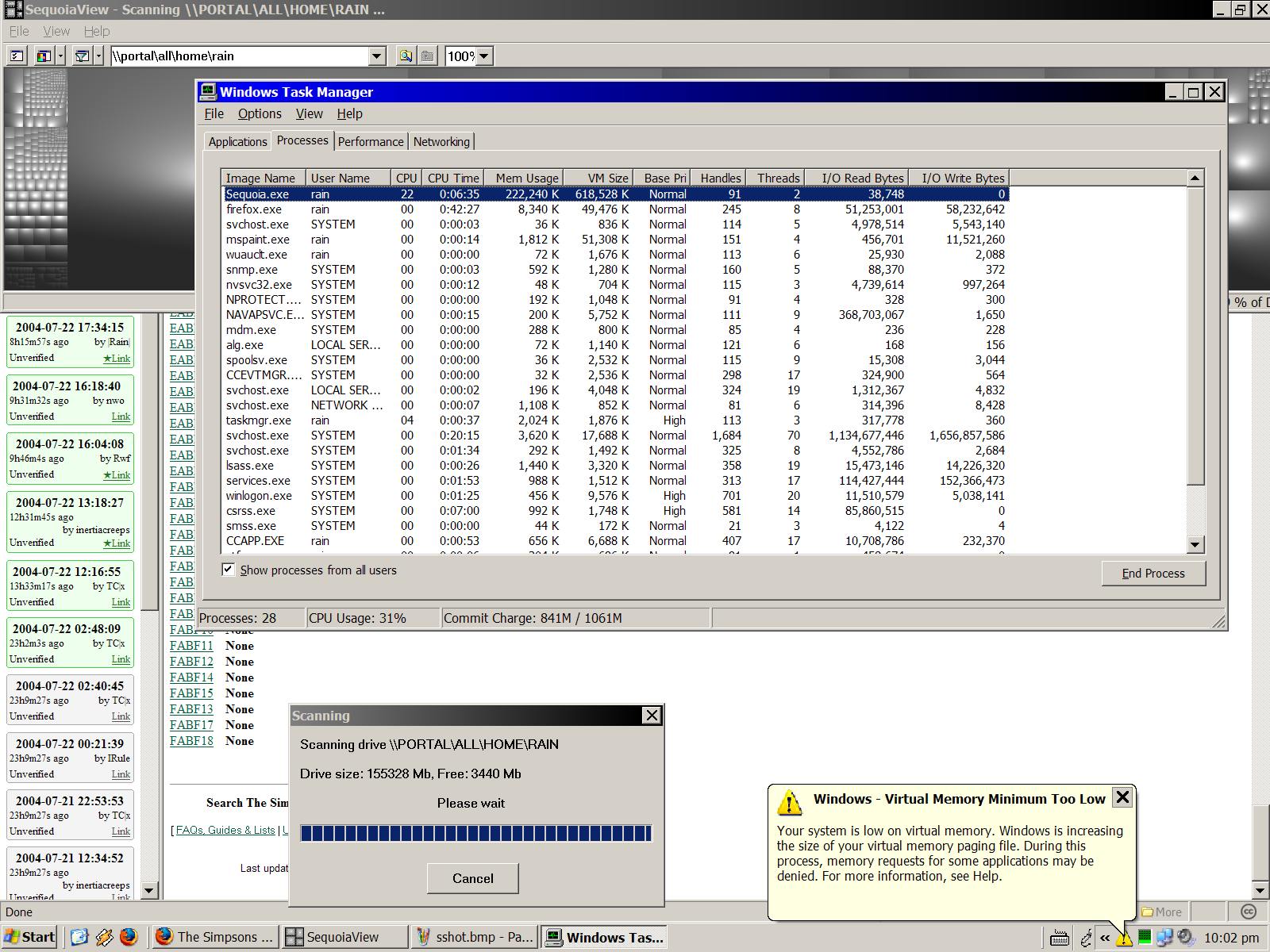
Task: Open the SequoiaView Help menu
Action: (97, 31)
